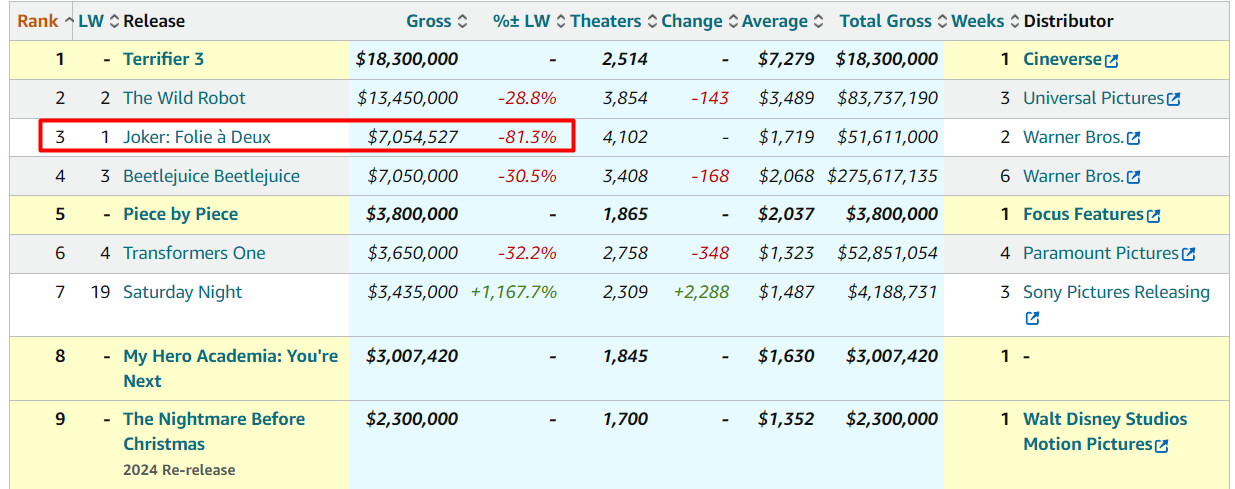
Task: Open external link icon next to Cineverse
Action: 1111,60
